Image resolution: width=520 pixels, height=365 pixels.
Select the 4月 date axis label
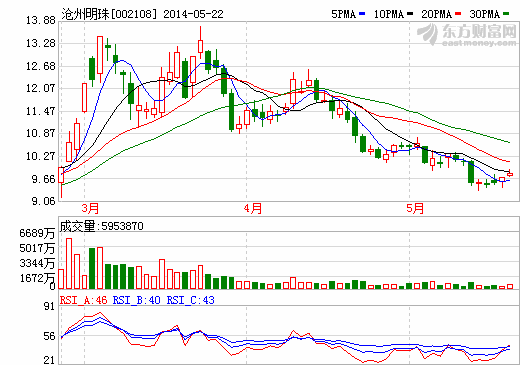[x=253, y=208]
